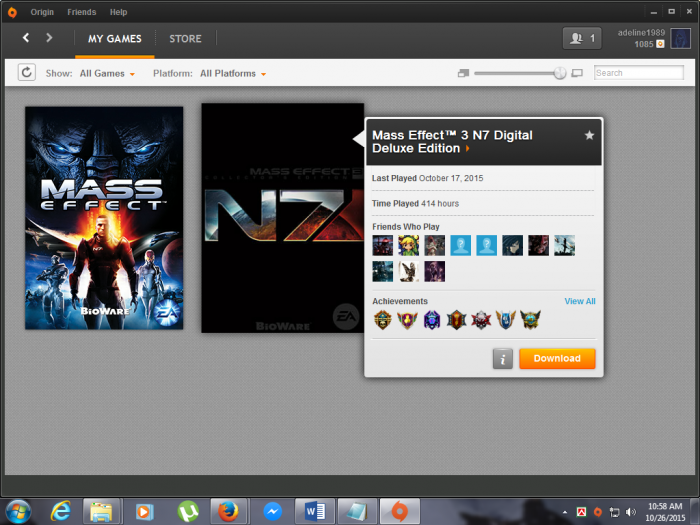The image size is (700, 525).
Task: Open the Origin menu
Action: (x=42, y=12)
